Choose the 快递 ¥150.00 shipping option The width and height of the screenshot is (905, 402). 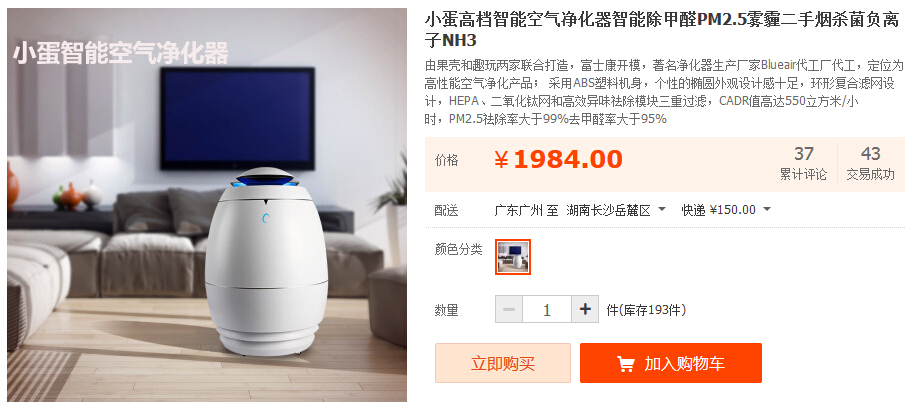[x=718, y=210]
